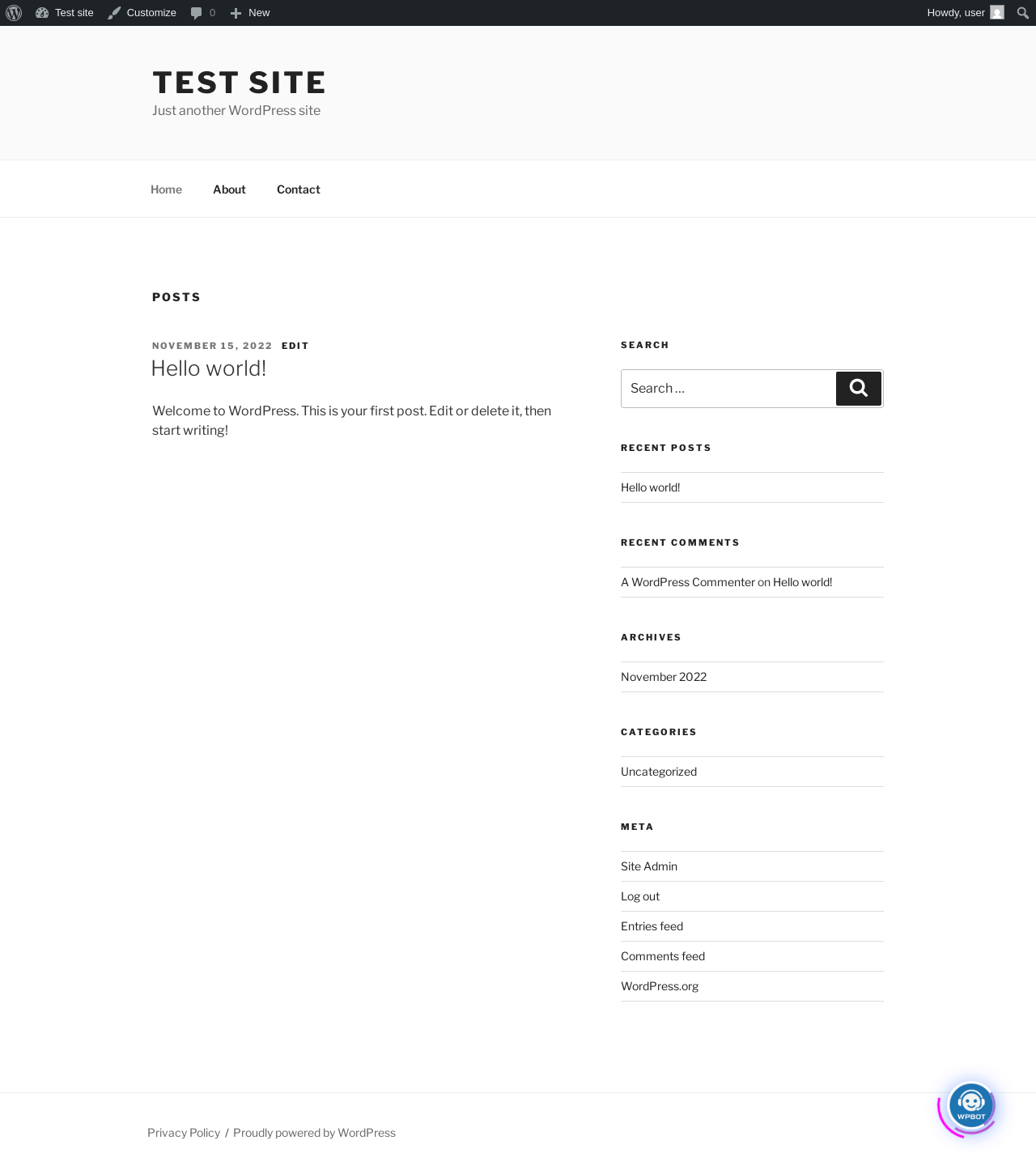
Task: Open November 2022 archive link
Action: point(664,677)
